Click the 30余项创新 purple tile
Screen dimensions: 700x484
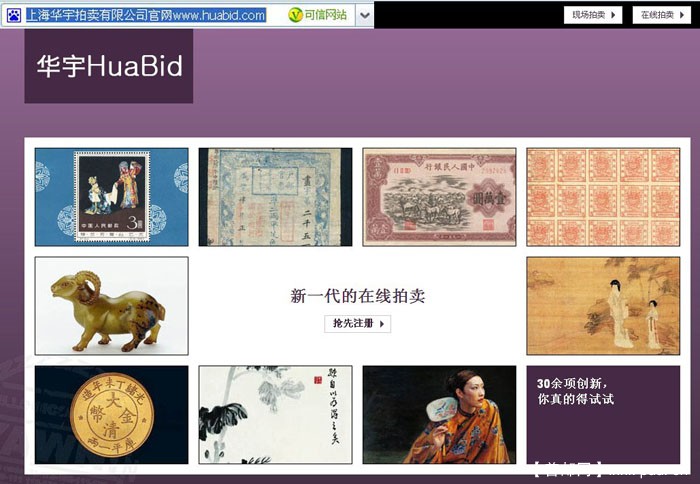603,415
